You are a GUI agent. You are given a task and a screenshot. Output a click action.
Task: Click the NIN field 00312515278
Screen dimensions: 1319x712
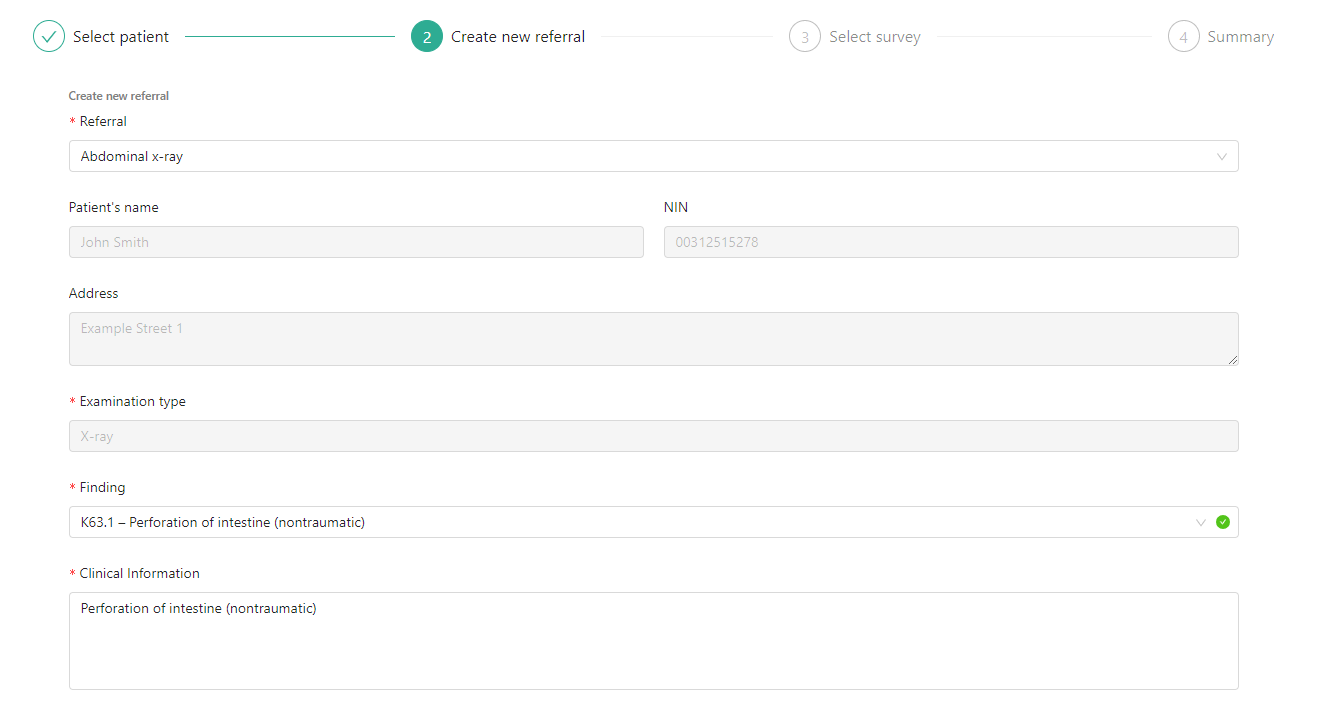tap(951, 242)
